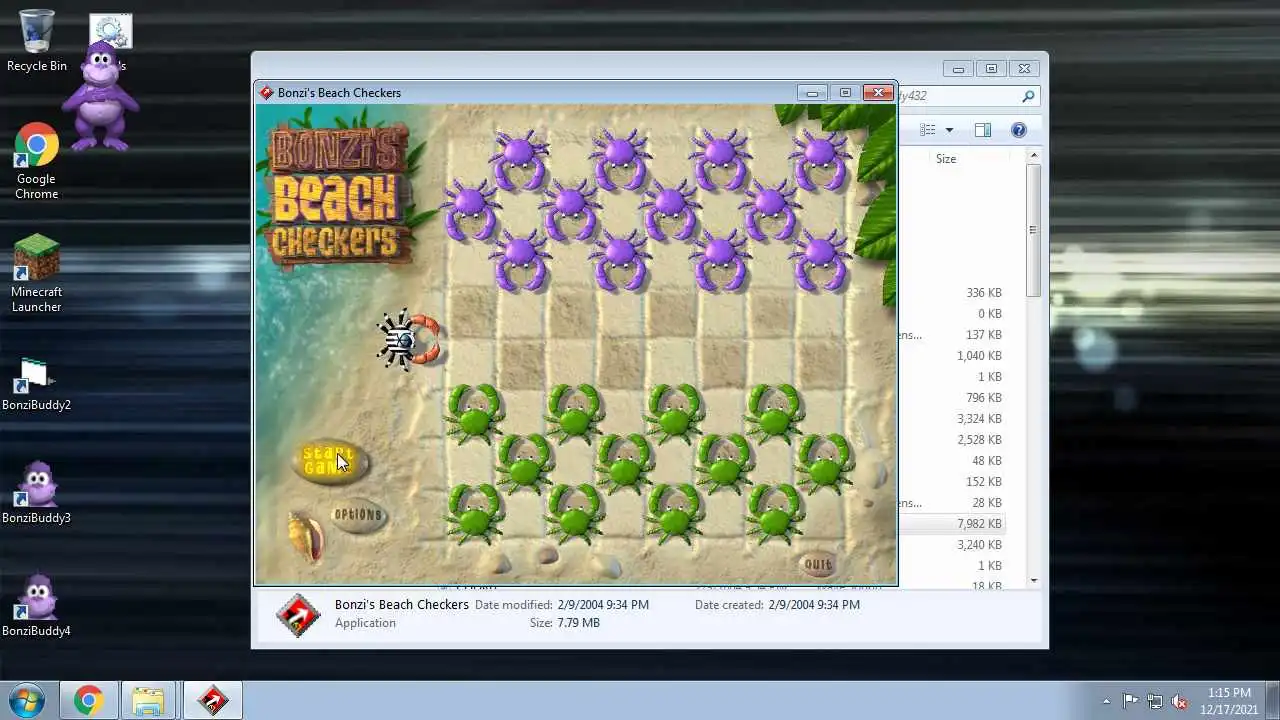The height and width of the screenshot is (720, 1280).
Task: Click the Bonzi's Beach Checkers title bar icon
Action: [267, 93]
